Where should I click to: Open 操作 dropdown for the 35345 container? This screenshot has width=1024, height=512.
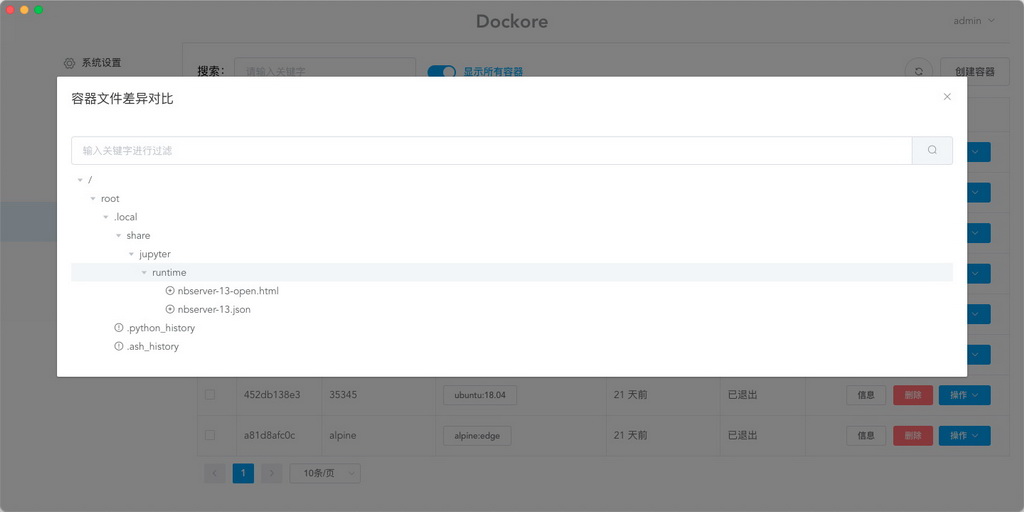click(965, 395)
